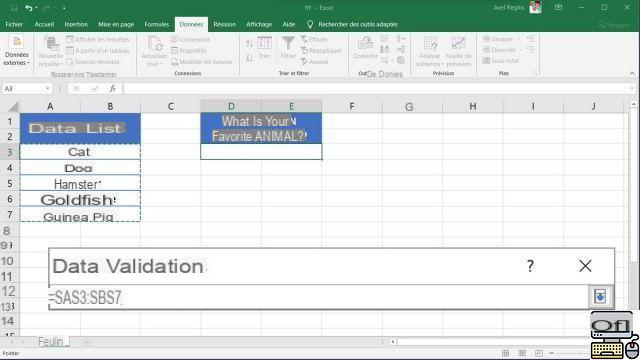
Task: Open Connexions in the ribbon
Action: (x=191, y=40)
